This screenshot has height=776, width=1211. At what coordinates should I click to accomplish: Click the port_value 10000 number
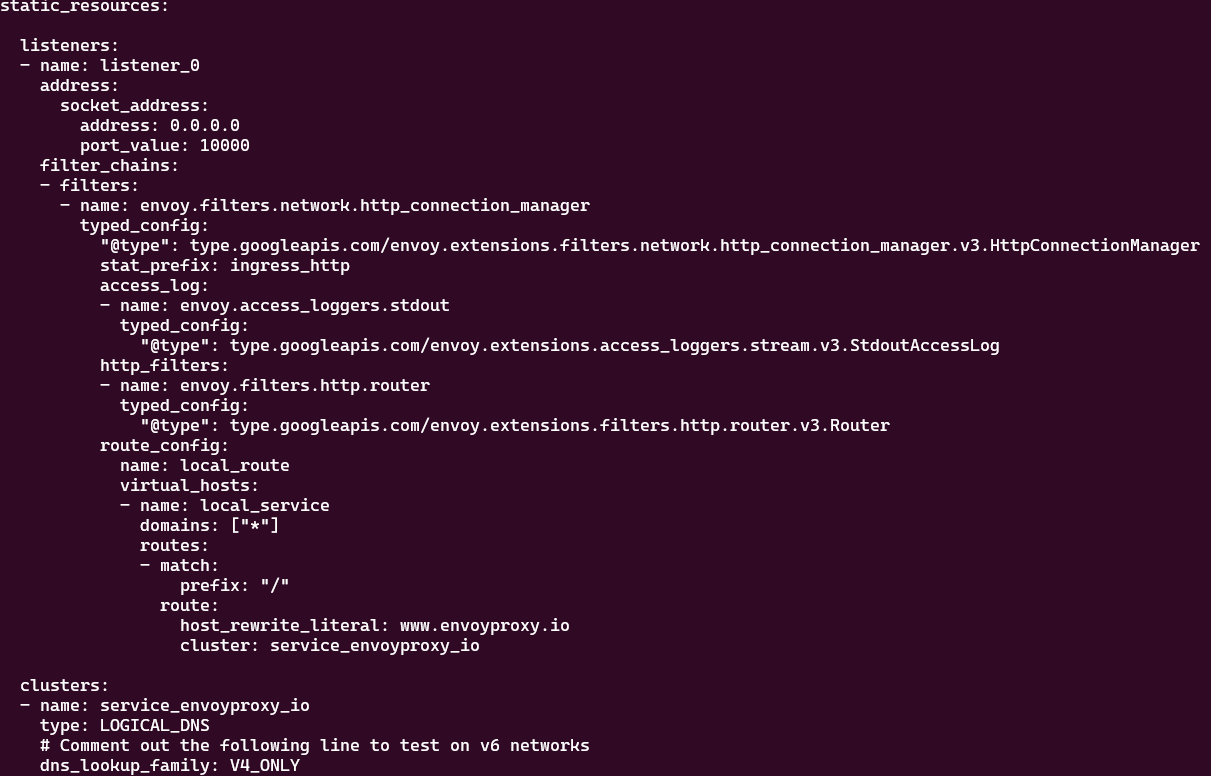(x=225, y=145)
